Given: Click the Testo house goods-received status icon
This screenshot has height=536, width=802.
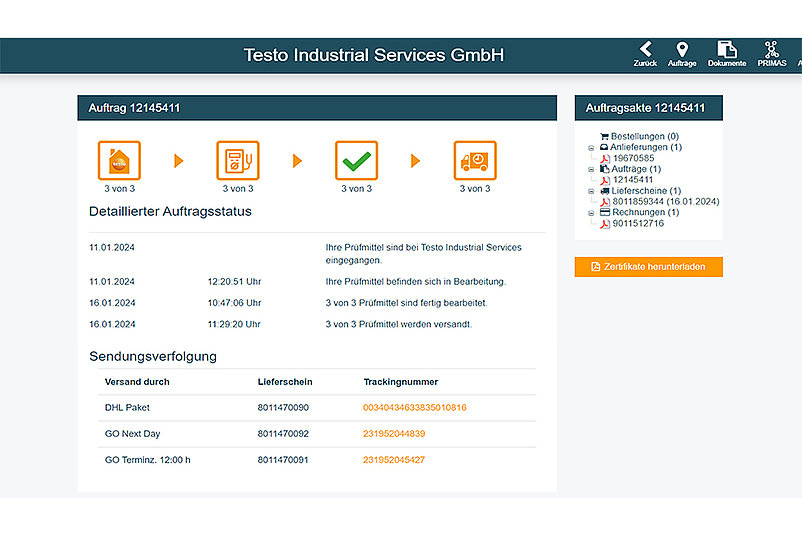Looking at the screenshot, I should (x=119, y=161).
